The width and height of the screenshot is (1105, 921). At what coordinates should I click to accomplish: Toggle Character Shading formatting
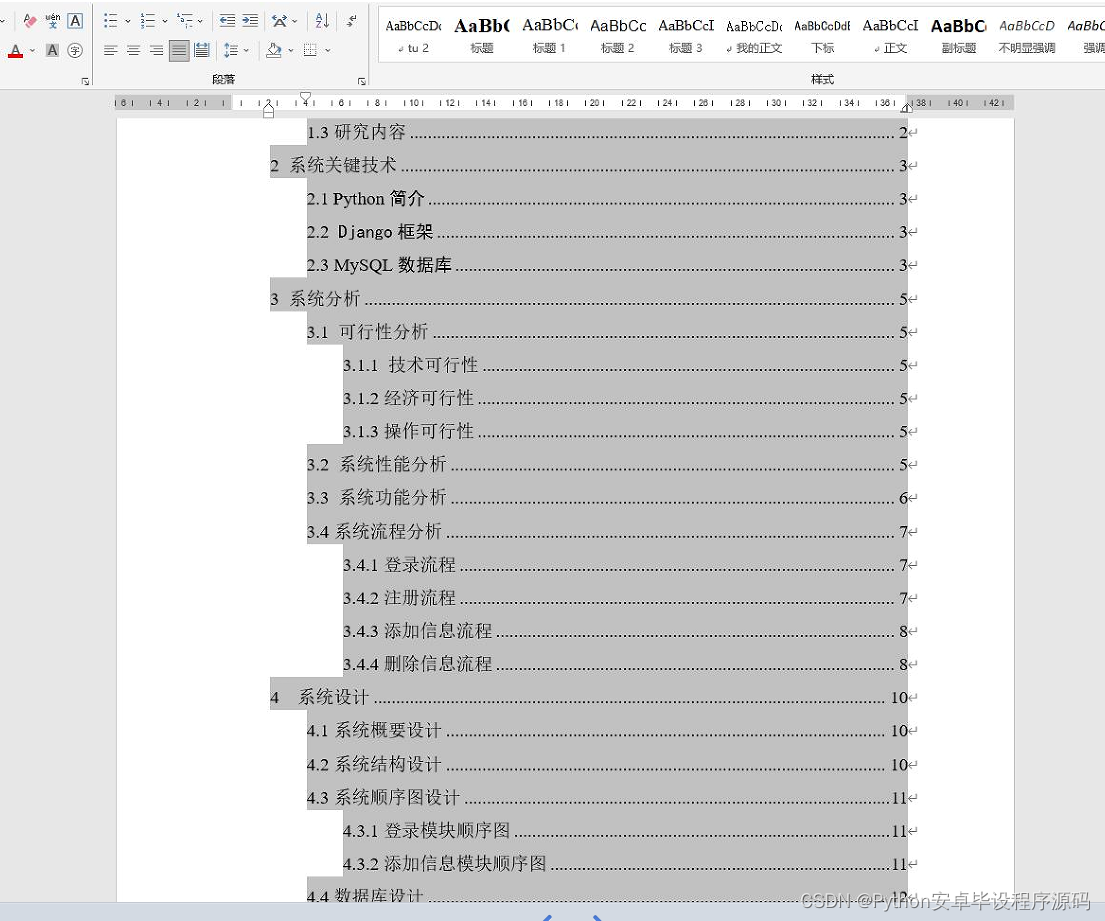point(51,51)
